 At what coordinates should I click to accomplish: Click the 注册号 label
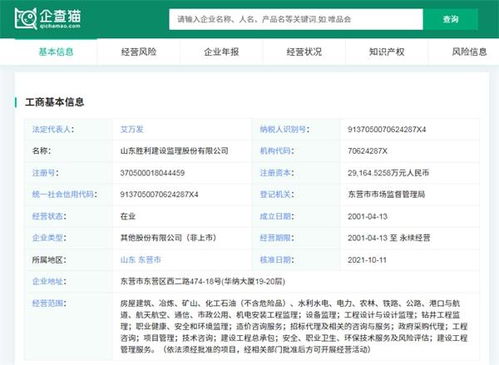point(45,173)
